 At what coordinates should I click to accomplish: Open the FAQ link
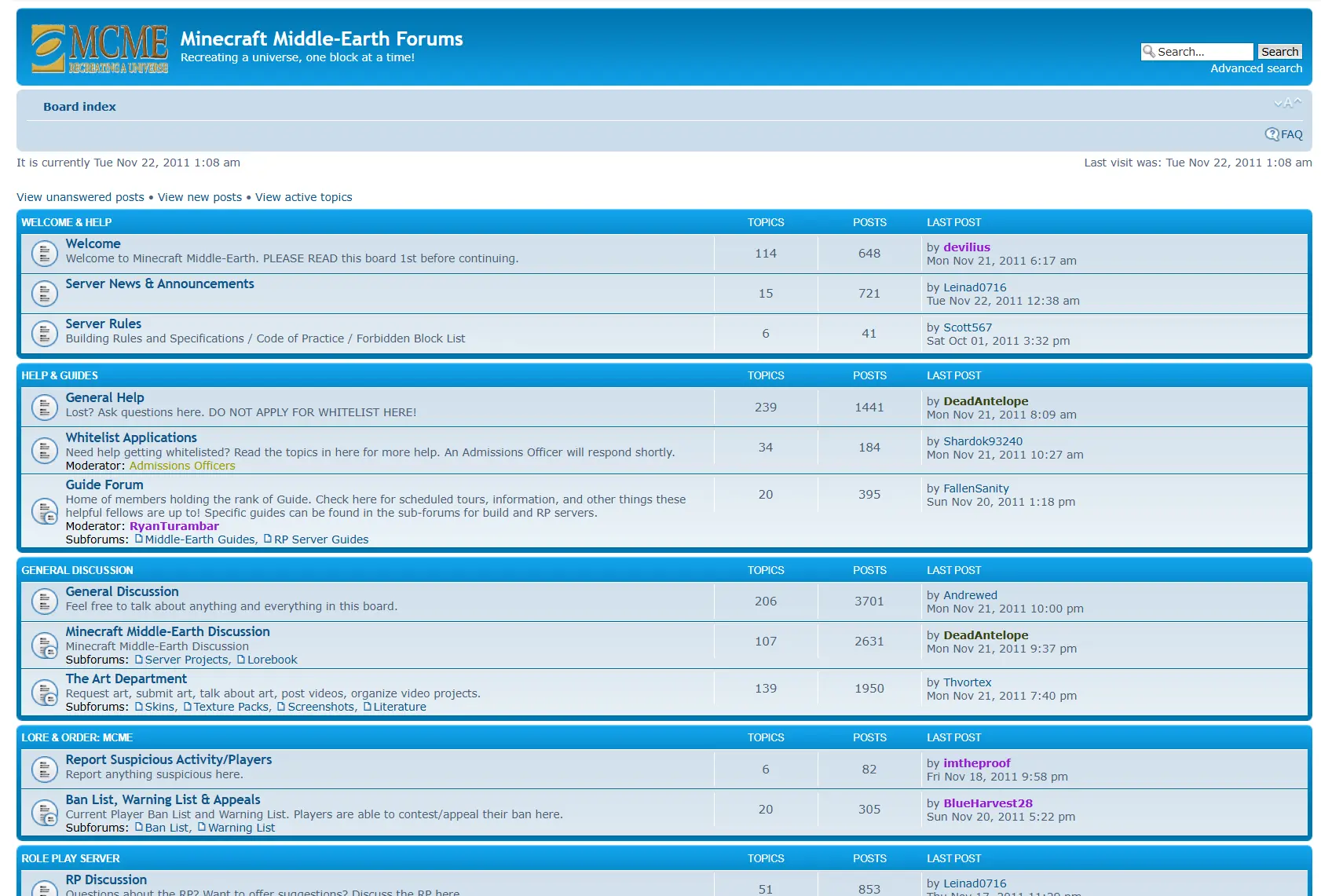tap(1292, 134)
